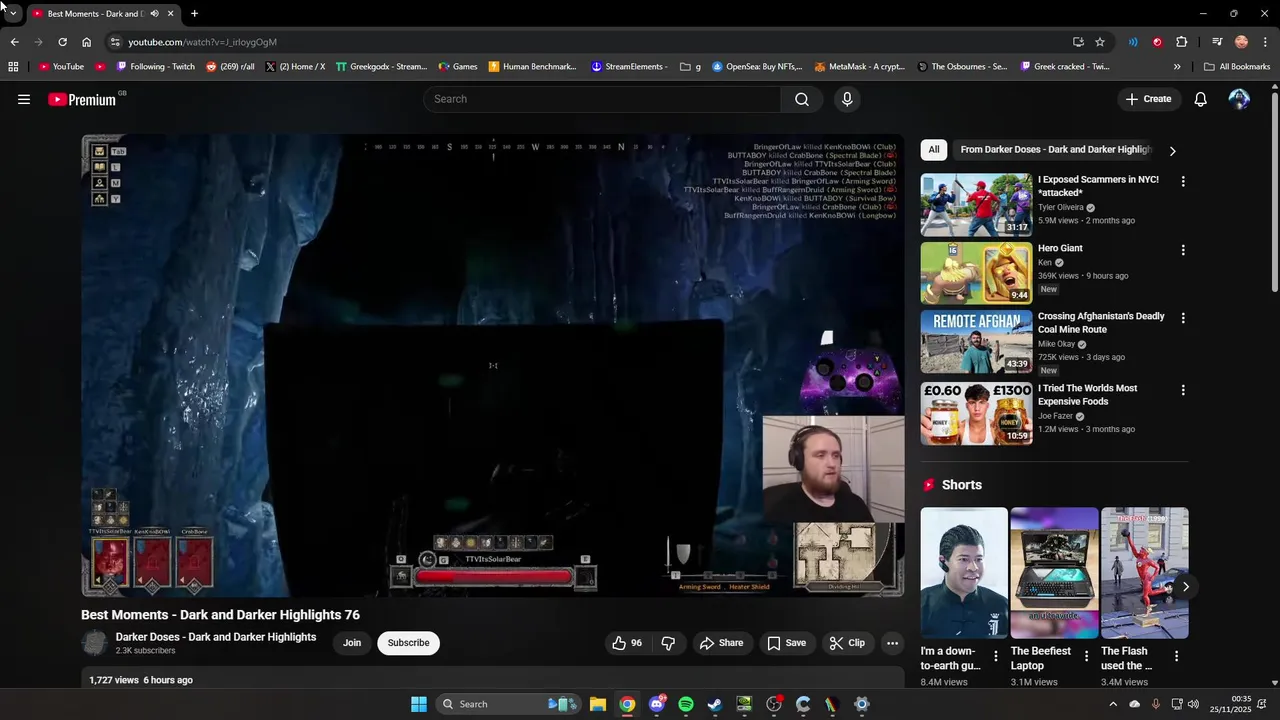Expand the overflow bookmarks chevron
The width and height of the screenshot is (1280, 720).
coord(1177,67)
